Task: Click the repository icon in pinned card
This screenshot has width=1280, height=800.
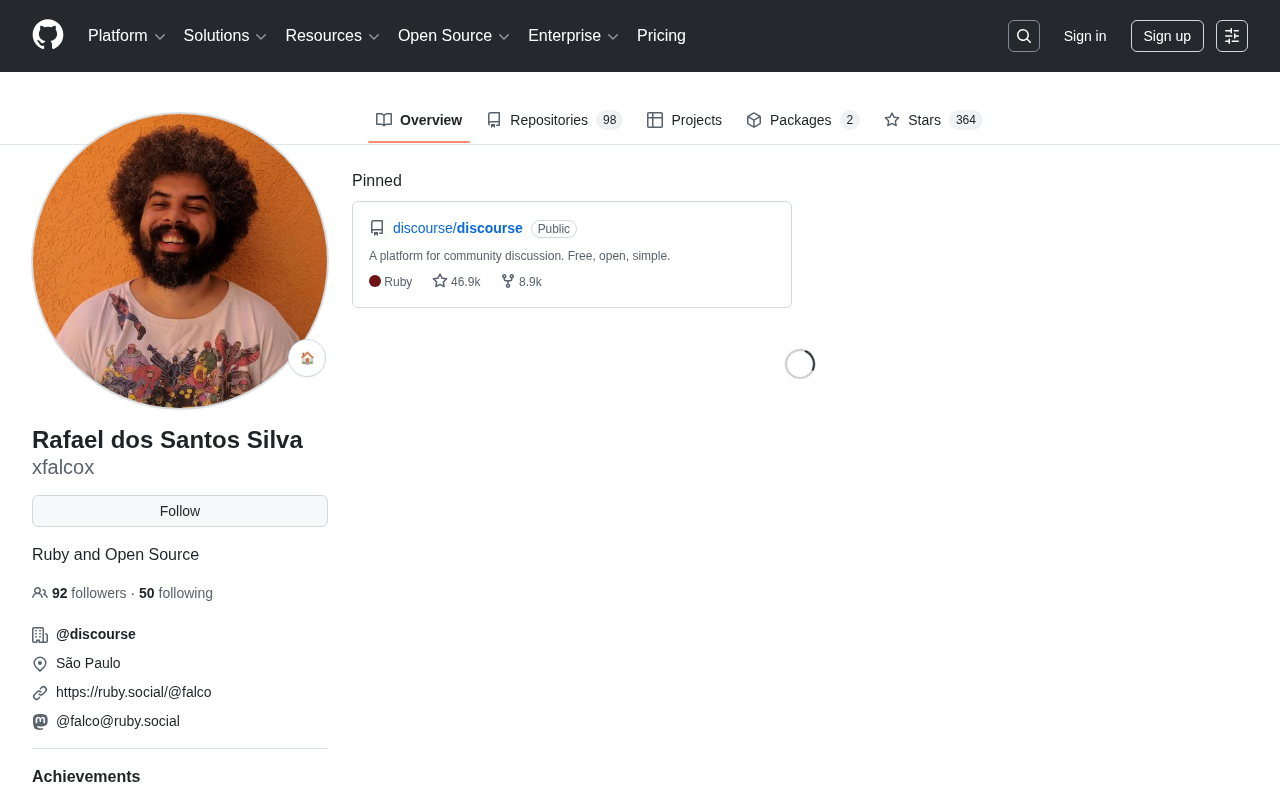Action: pos(377,228)
